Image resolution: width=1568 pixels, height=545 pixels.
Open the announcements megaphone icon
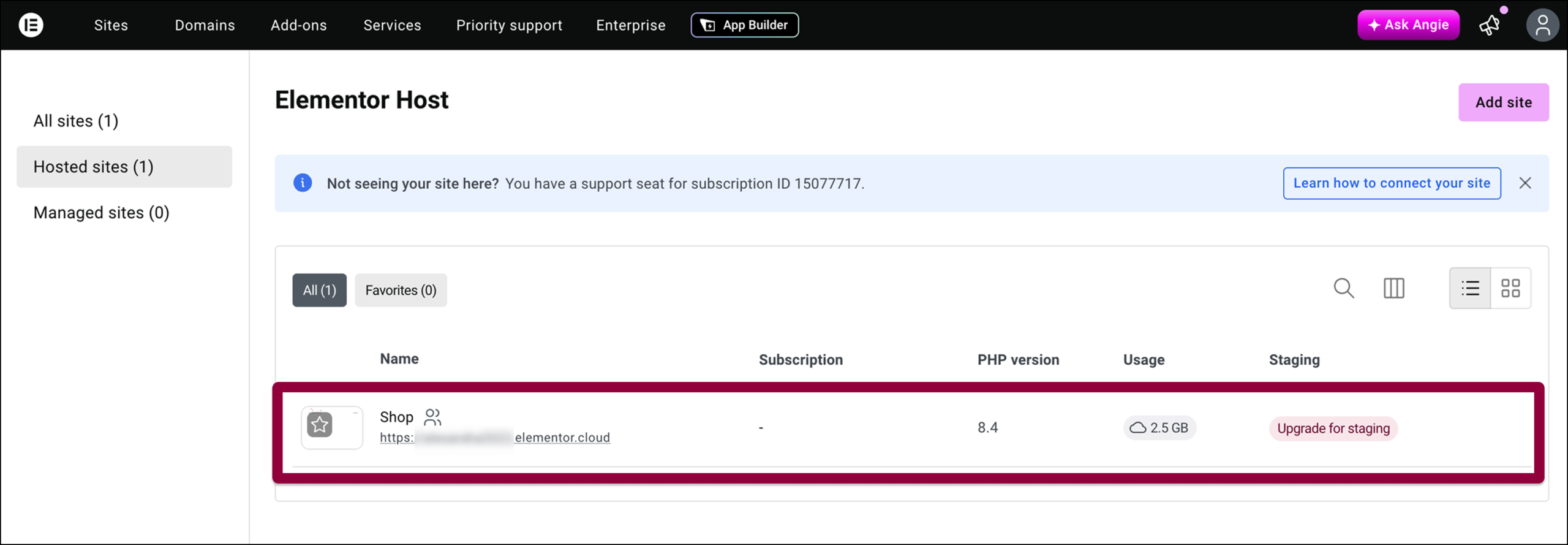pos(1490,25)
